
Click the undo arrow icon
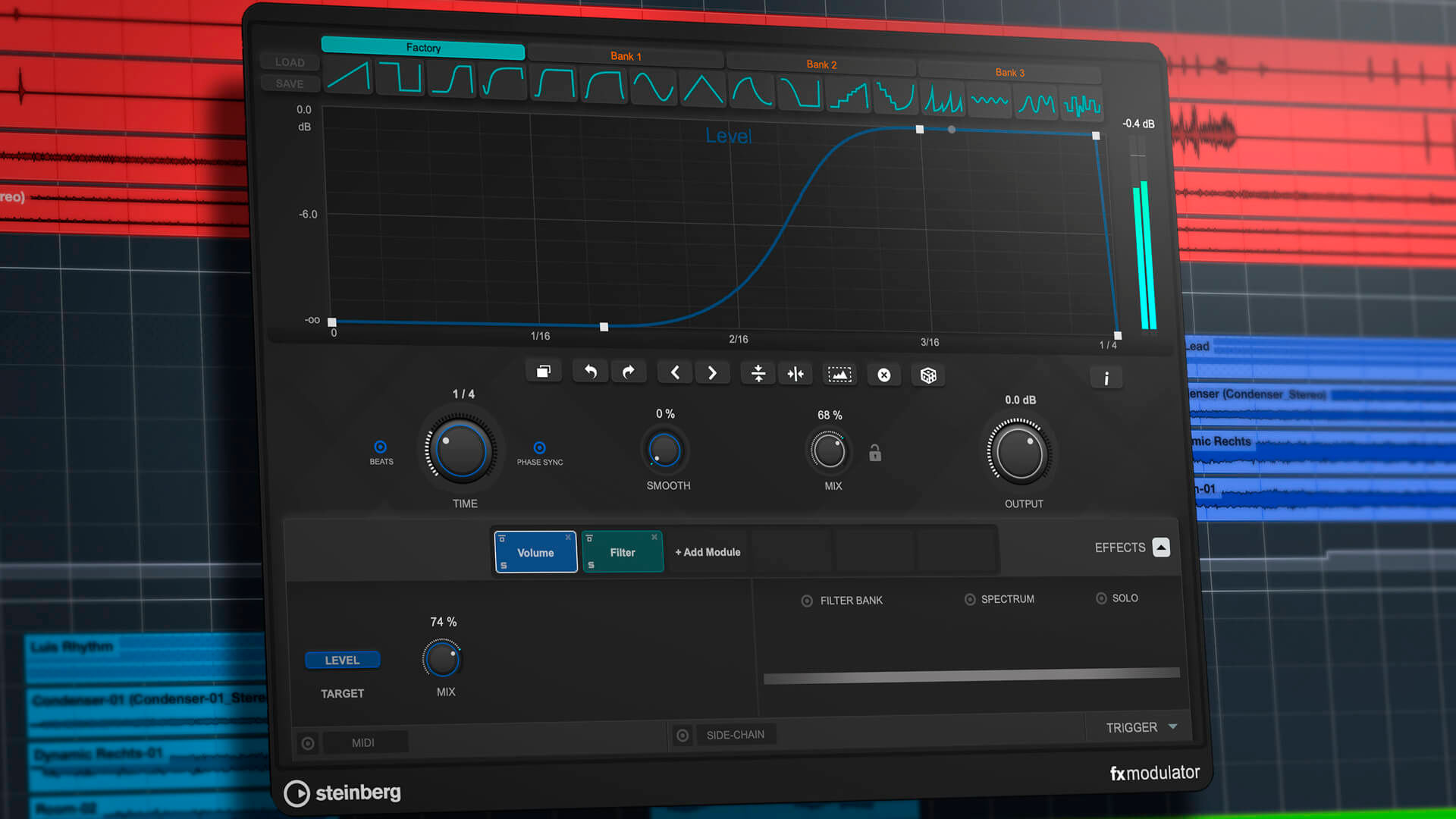pos(590,372)
